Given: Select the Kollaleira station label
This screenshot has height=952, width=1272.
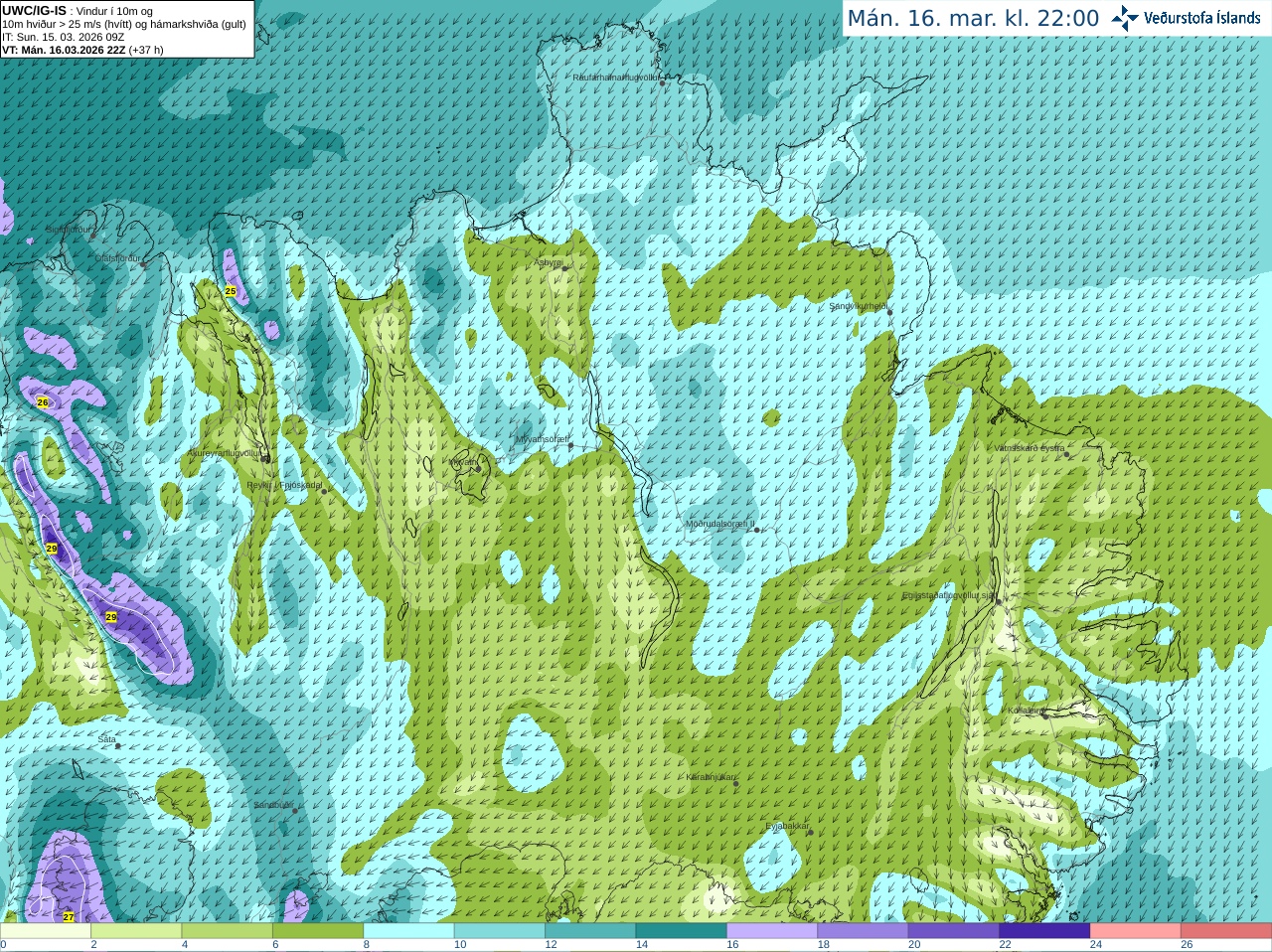Looking at the screenshot, I should 1025,711.
